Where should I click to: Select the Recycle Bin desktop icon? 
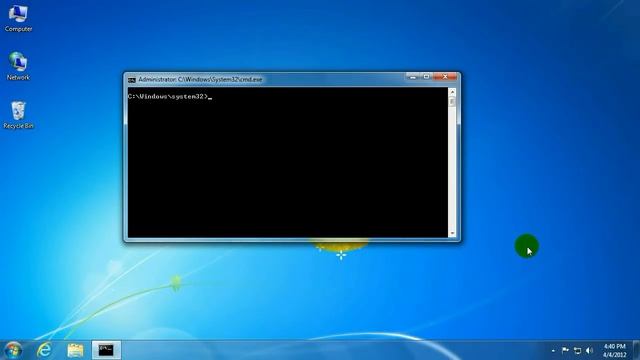pos(18,115)
